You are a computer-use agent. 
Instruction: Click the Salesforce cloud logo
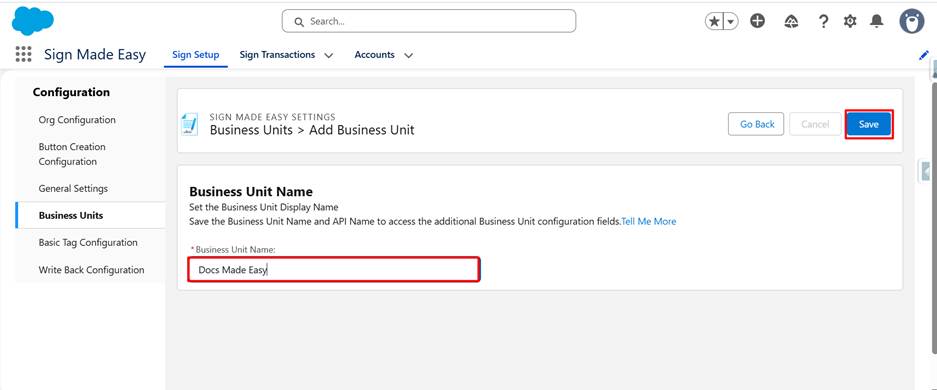tap(32, 21)
